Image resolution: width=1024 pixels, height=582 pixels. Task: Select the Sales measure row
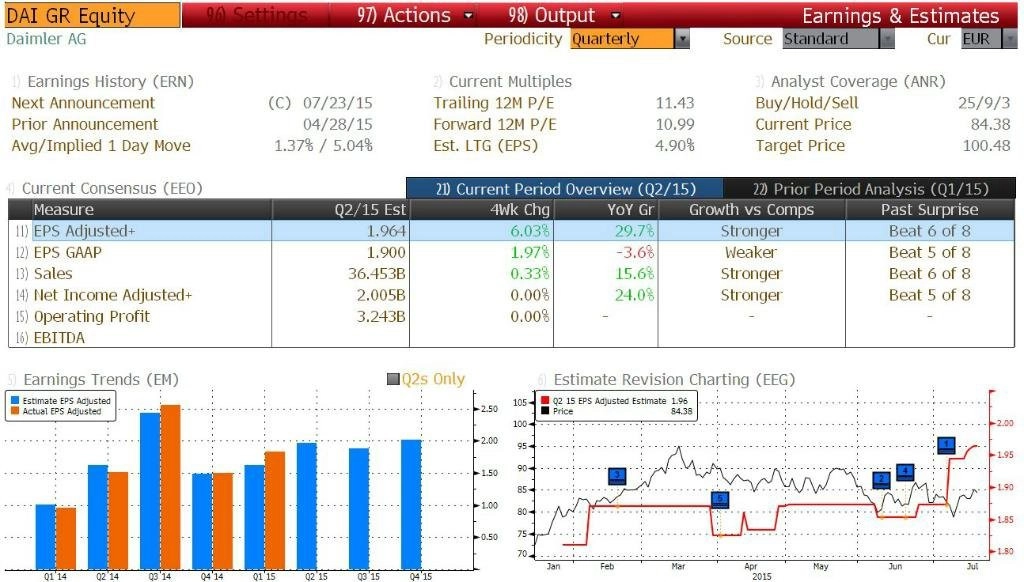point(511,274)
